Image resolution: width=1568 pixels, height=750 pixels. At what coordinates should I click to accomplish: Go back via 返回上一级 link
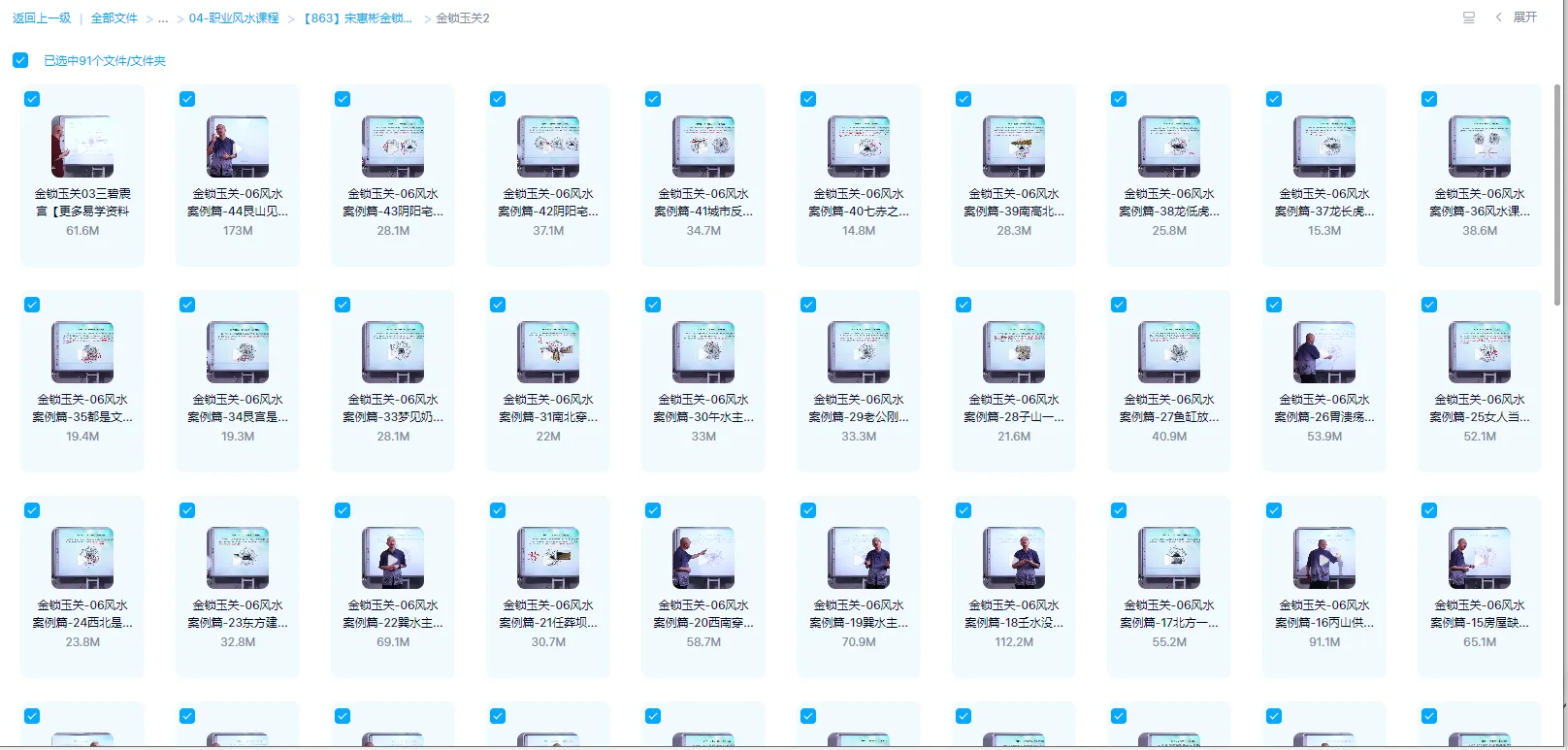42,18
